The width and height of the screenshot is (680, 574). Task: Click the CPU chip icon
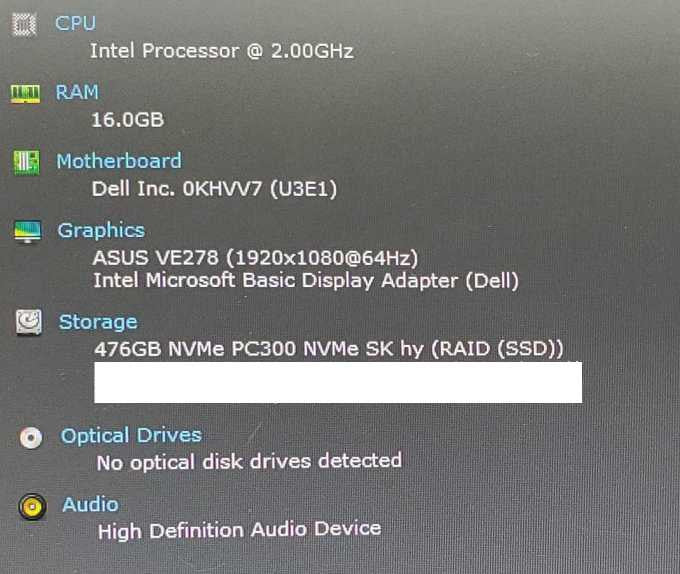point(24,24)
